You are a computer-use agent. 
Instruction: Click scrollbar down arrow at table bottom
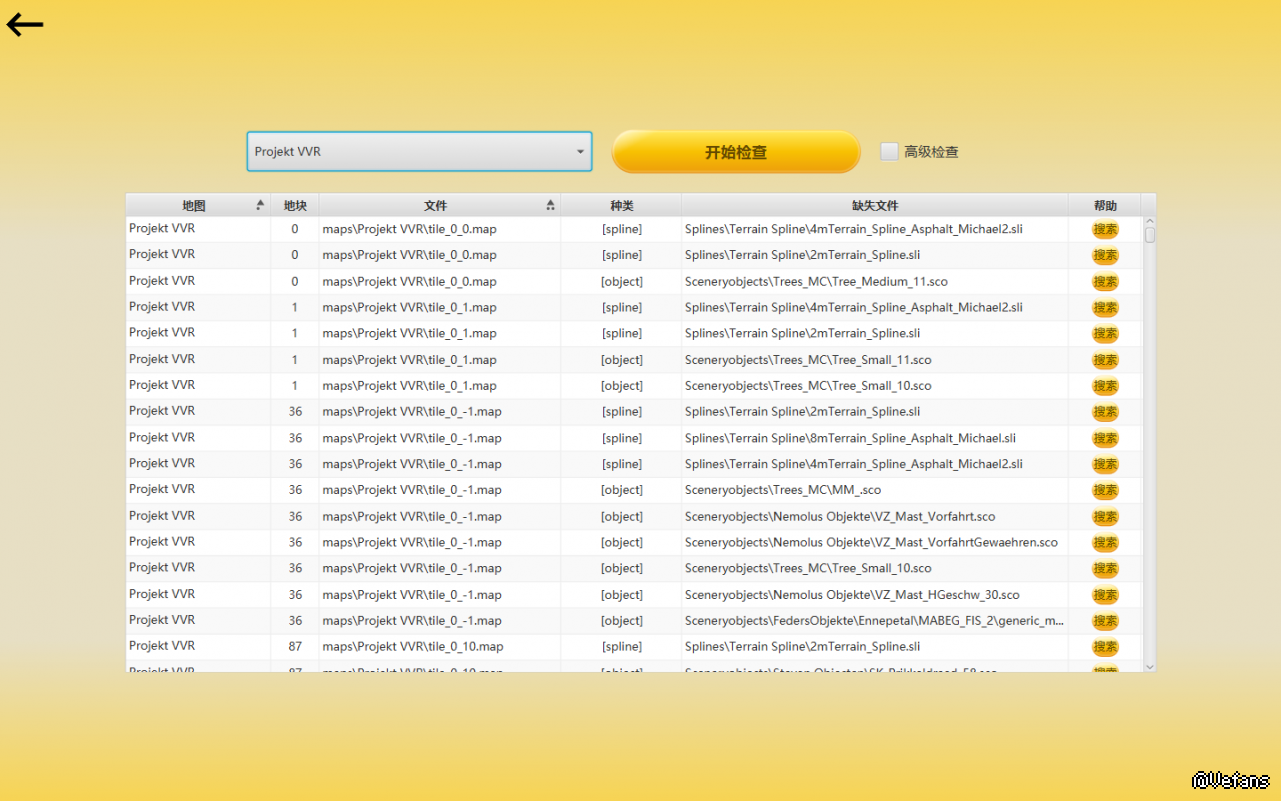point(1149,666)
